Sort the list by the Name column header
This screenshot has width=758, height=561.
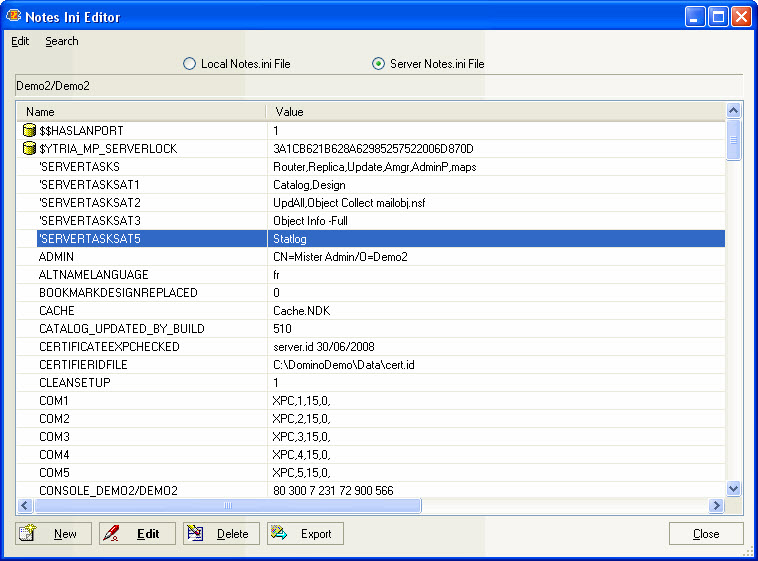pyautogui.click(x=140, y=112)
